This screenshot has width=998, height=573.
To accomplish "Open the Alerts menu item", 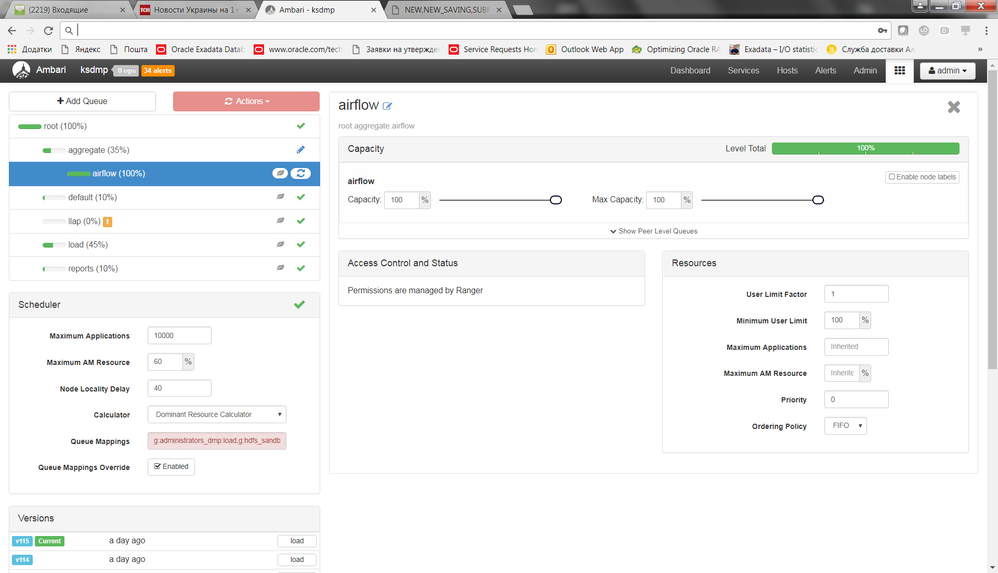I will [x=826, y=71].
